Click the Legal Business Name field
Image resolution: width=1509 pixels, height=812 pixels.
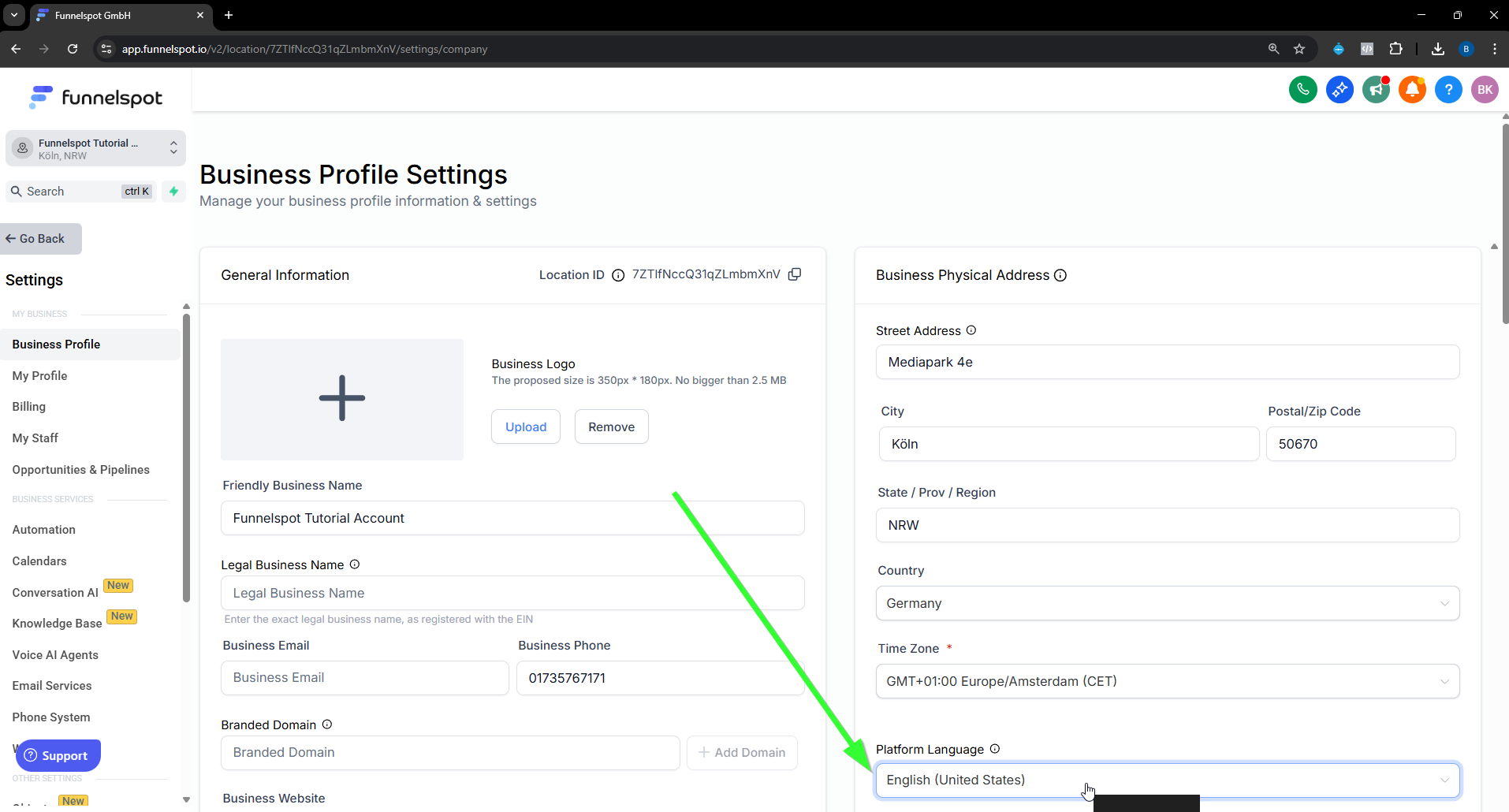click(512, 593)
